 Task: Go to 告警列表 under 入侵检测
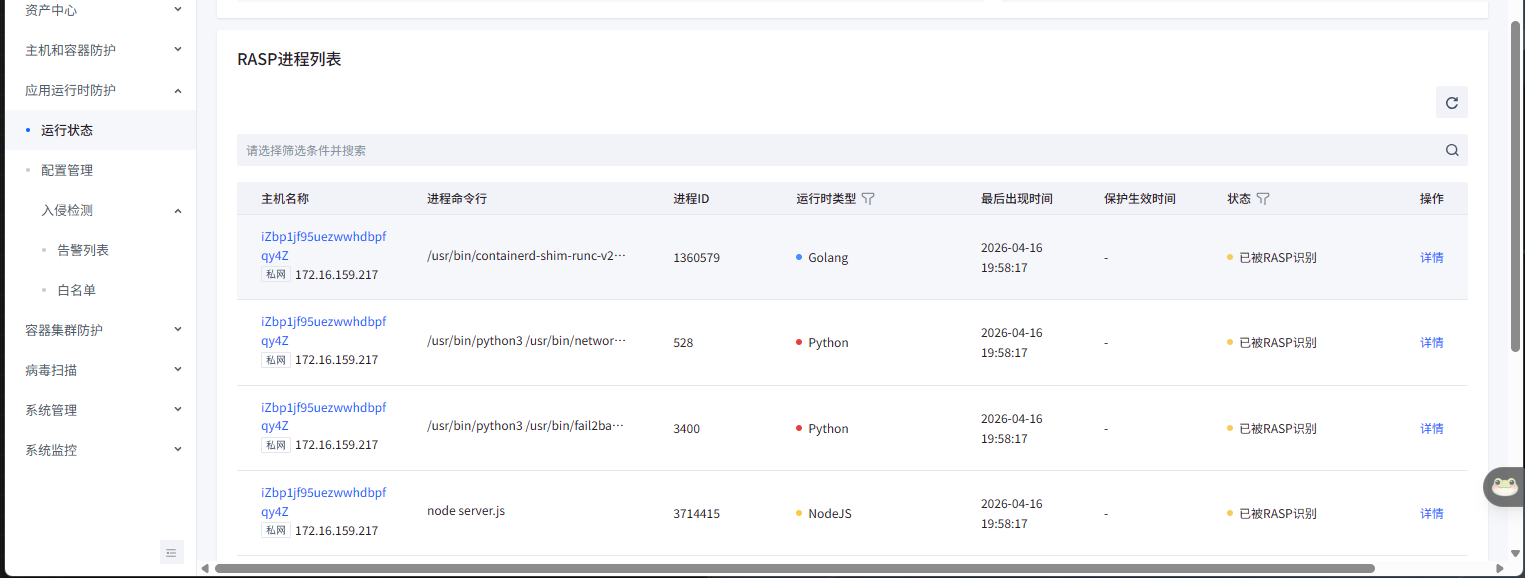click(83, 250)
